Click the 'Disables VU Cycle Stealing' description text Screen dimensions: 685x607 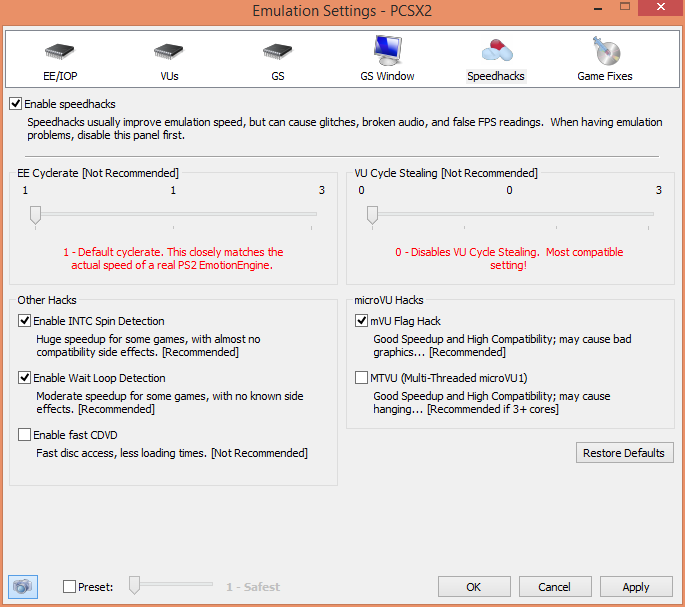509,258
